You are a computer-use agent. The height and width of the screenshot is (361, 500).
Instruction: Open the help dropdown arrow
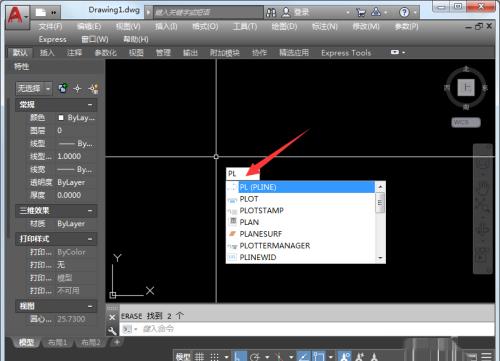(x=415, y=13)
